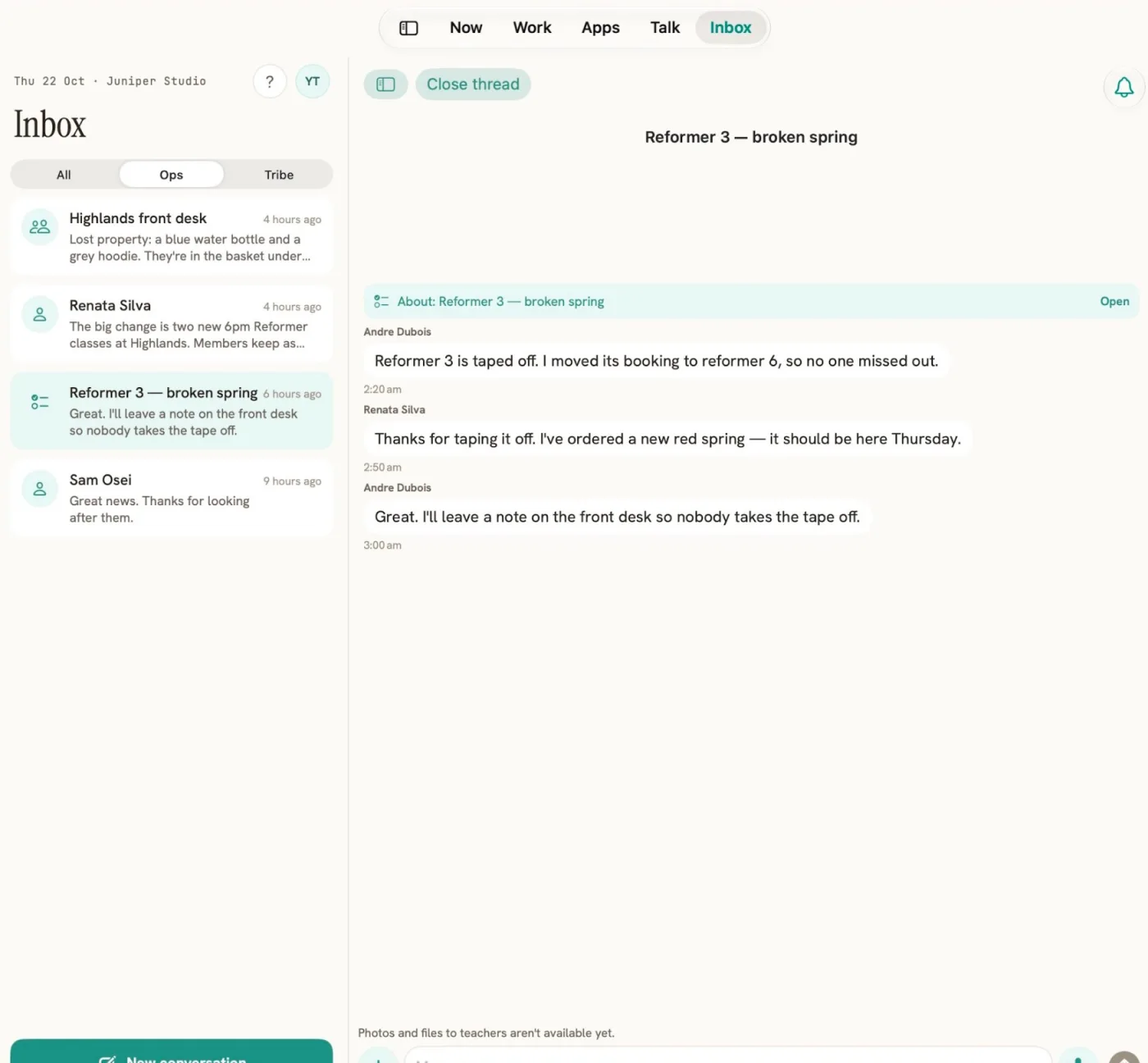Image resolution: width=1148 pixels, height=1063 pixels.
Task: Switch filter to All
Action: (64, 175)
